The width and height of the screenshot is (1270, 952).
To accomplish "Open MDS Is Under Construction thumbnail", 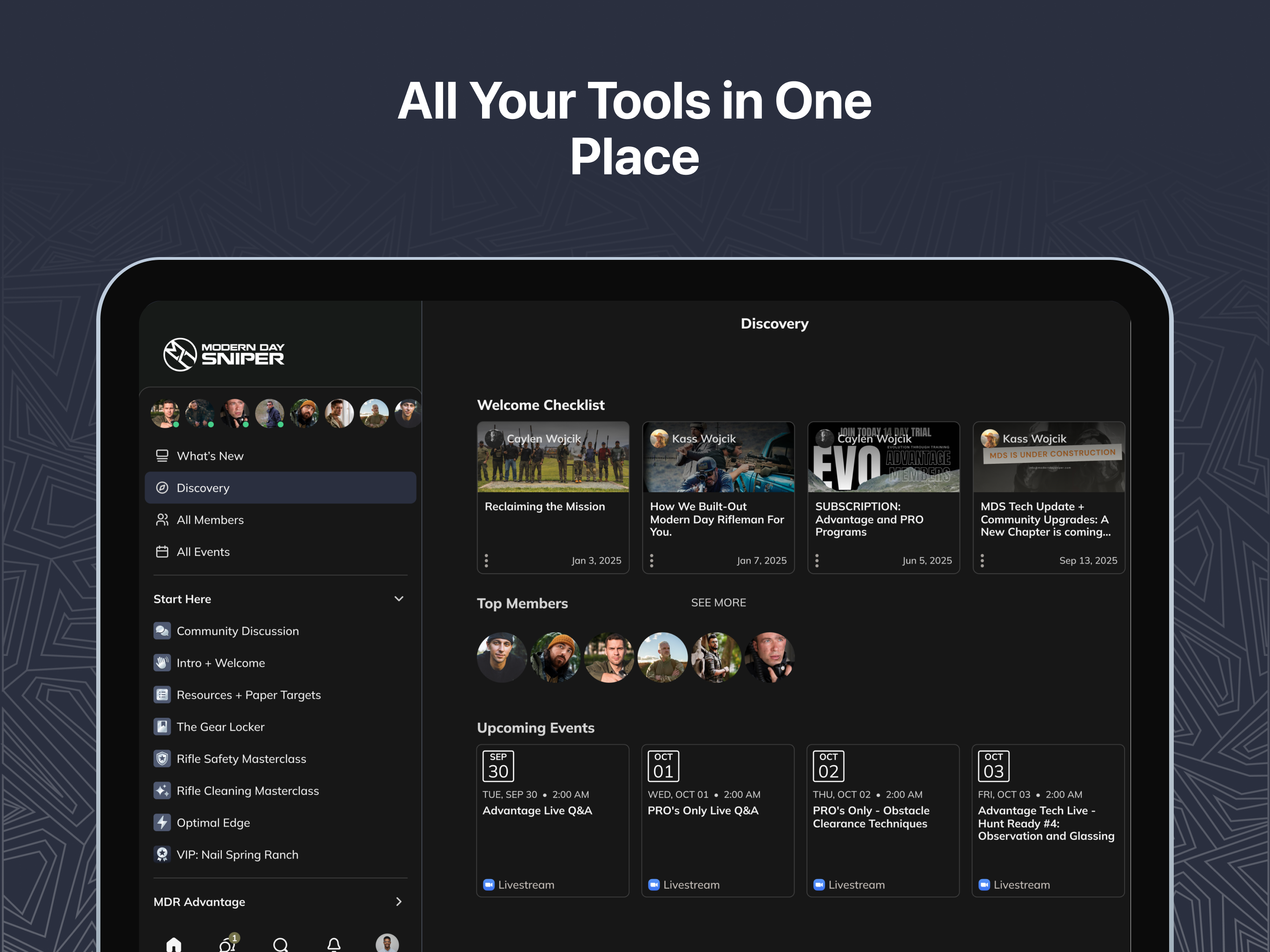I will pyautogui.click(x=1049, y=457).
